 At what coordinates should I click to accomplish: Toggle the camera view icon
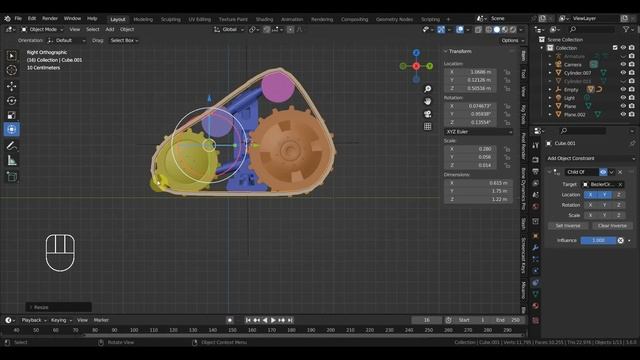point(427,114)
